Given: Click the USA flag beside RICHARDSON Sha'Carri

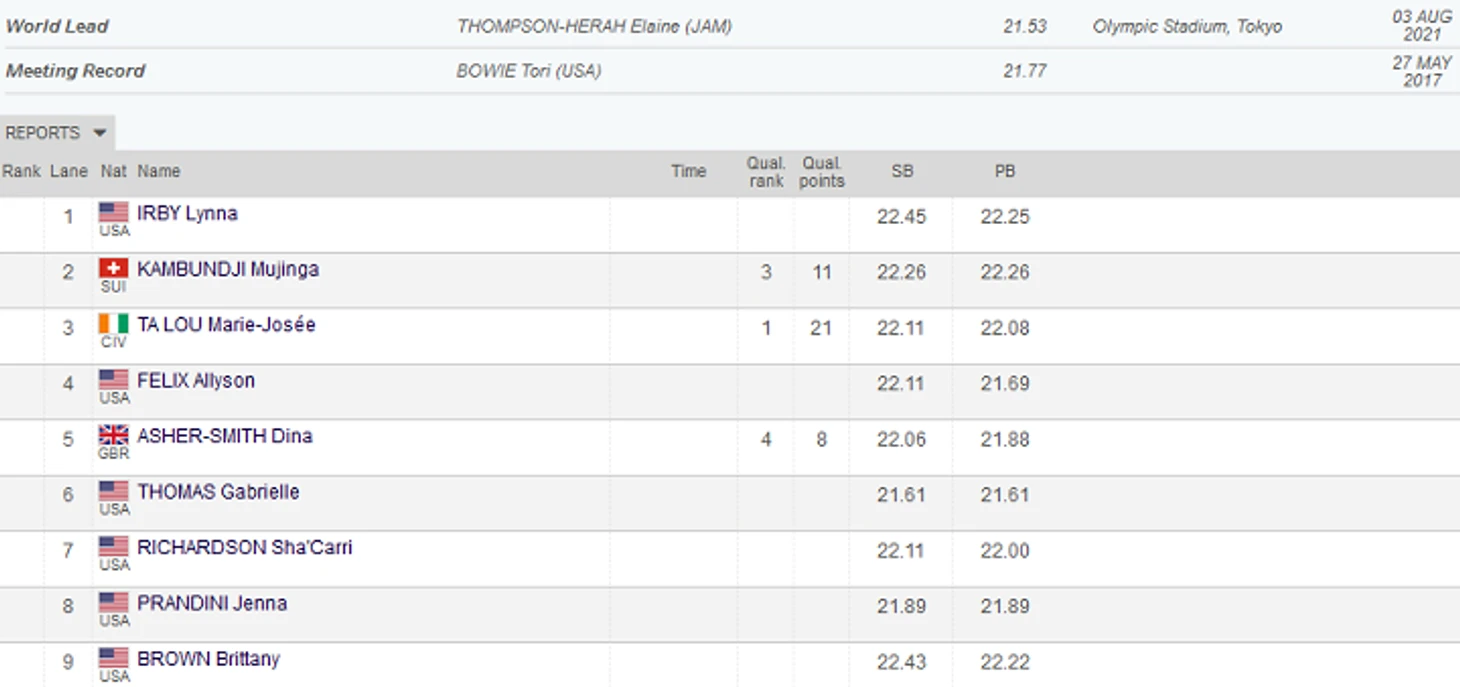Looking at the screenshot, I should (114, 547).
